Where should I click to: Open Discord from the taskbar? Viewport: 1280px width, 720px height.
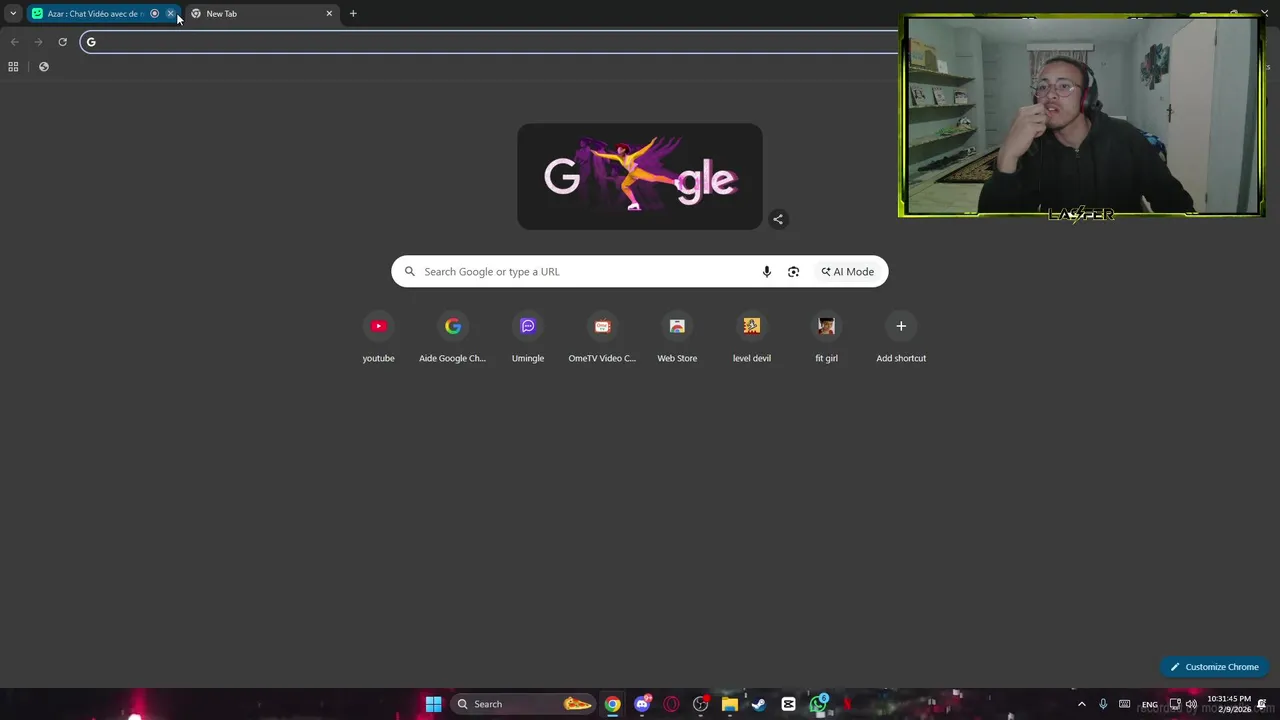[x=642, y=704]
